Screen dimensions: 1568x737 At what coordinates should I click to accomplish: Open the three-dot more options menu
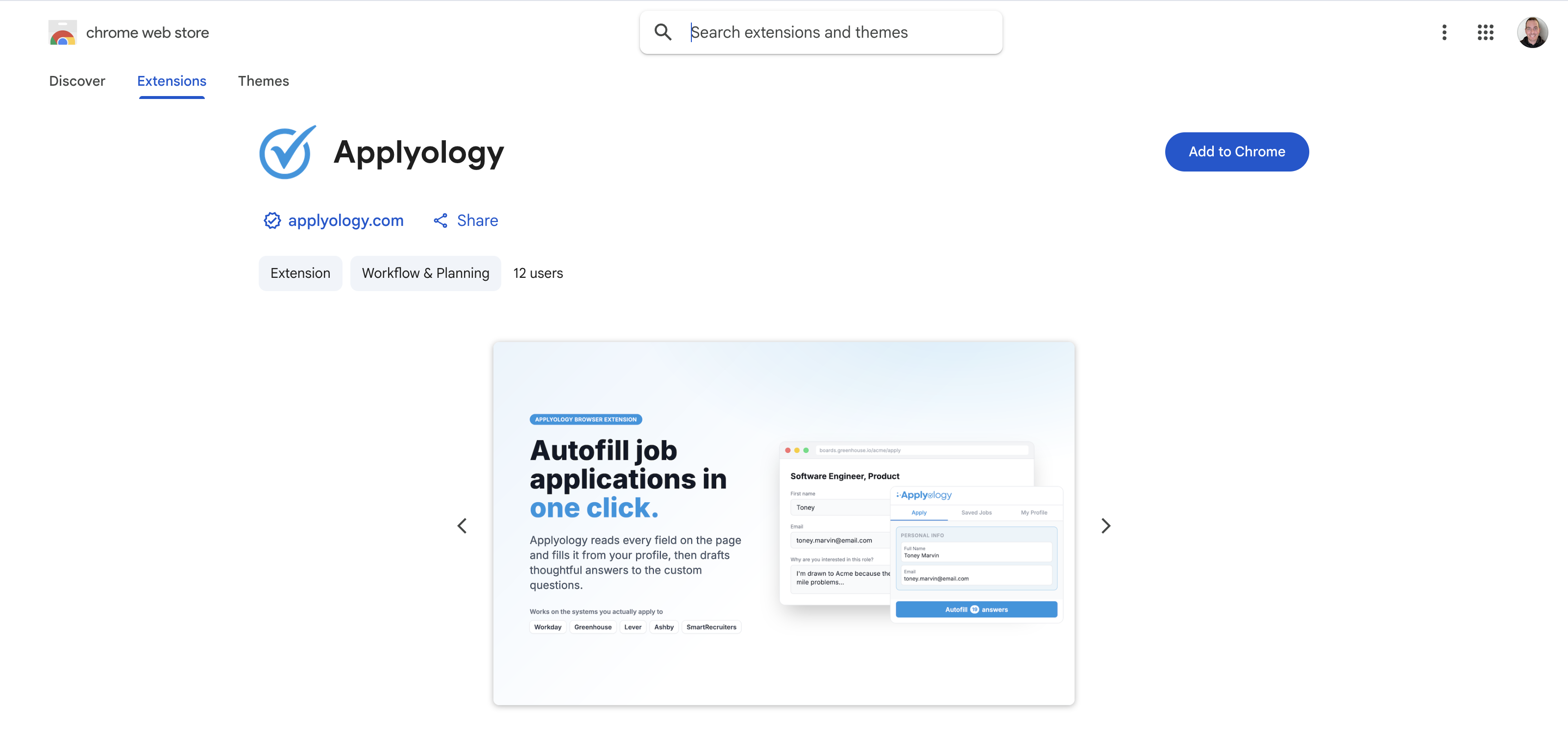(1444, 32)
